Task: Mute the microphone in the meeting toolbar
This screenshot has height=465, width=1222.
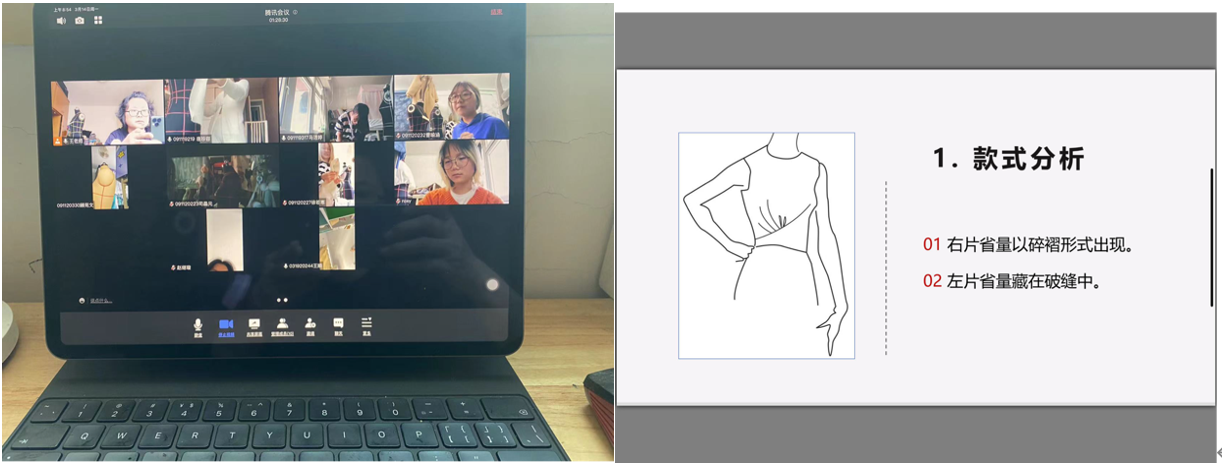Action: [x=198, y=325]
